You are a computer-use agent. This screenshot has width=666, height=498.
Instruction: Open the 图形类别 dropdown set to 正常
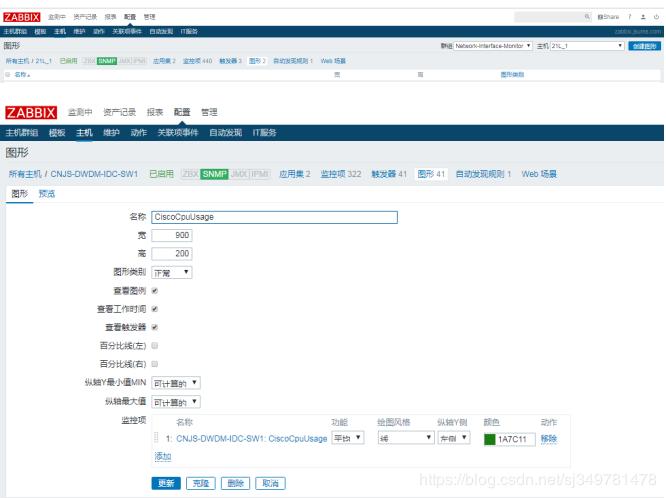pyautogui.click(x=172, y=272)
